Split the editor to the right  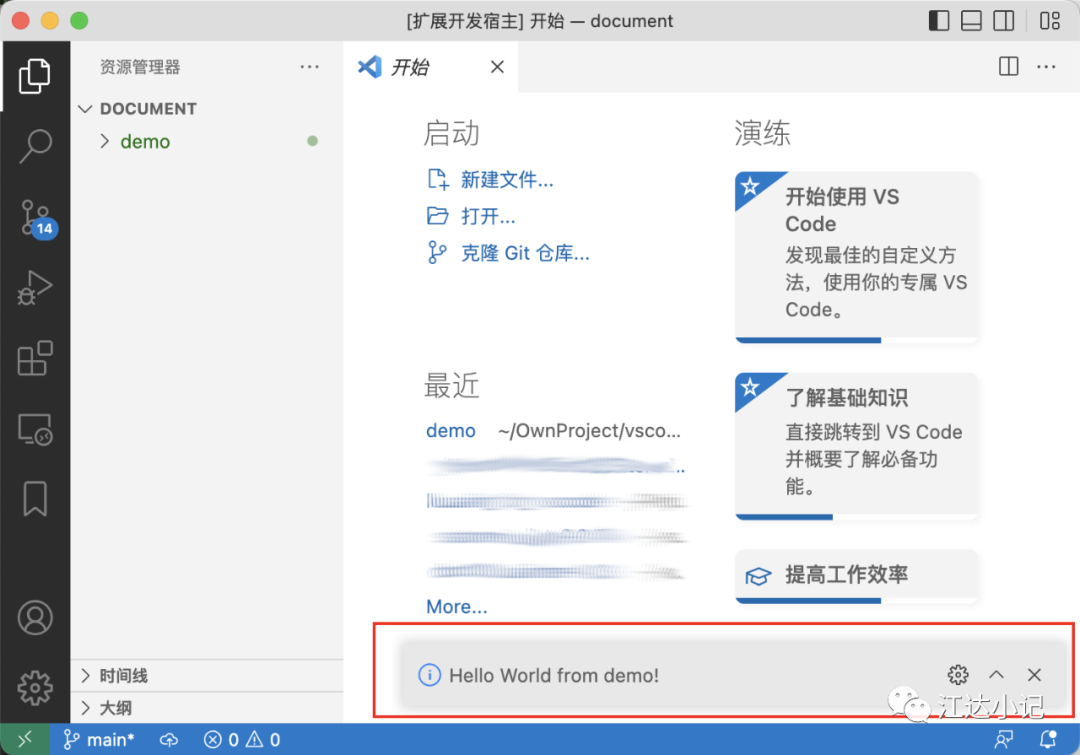tap(1008, 66)
